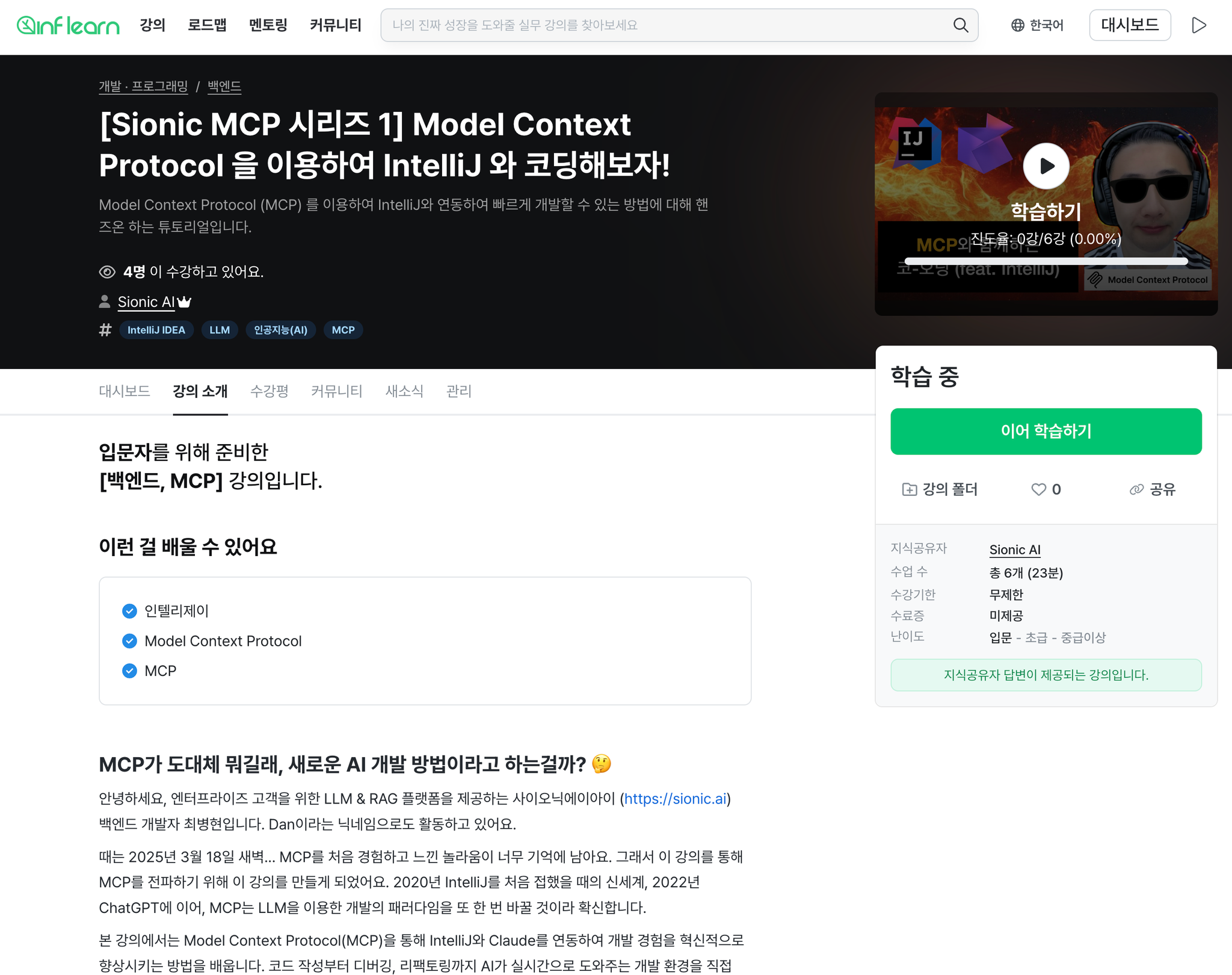This screenshot has height=975, width=1232.
Task: Open the 대시보드 button in header
Action: 1130,25
